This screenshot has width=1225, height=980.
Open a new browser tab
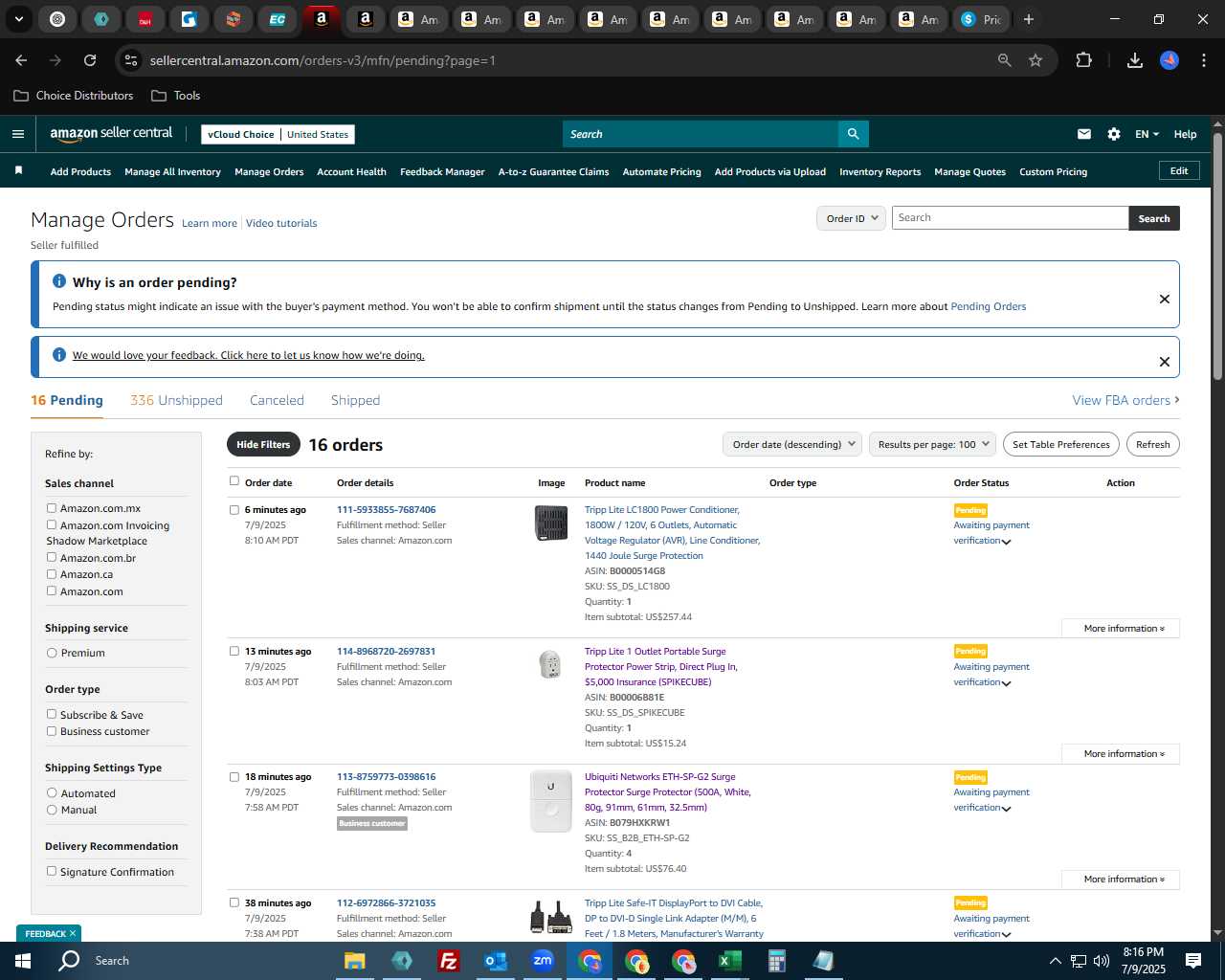point(1029,19)
